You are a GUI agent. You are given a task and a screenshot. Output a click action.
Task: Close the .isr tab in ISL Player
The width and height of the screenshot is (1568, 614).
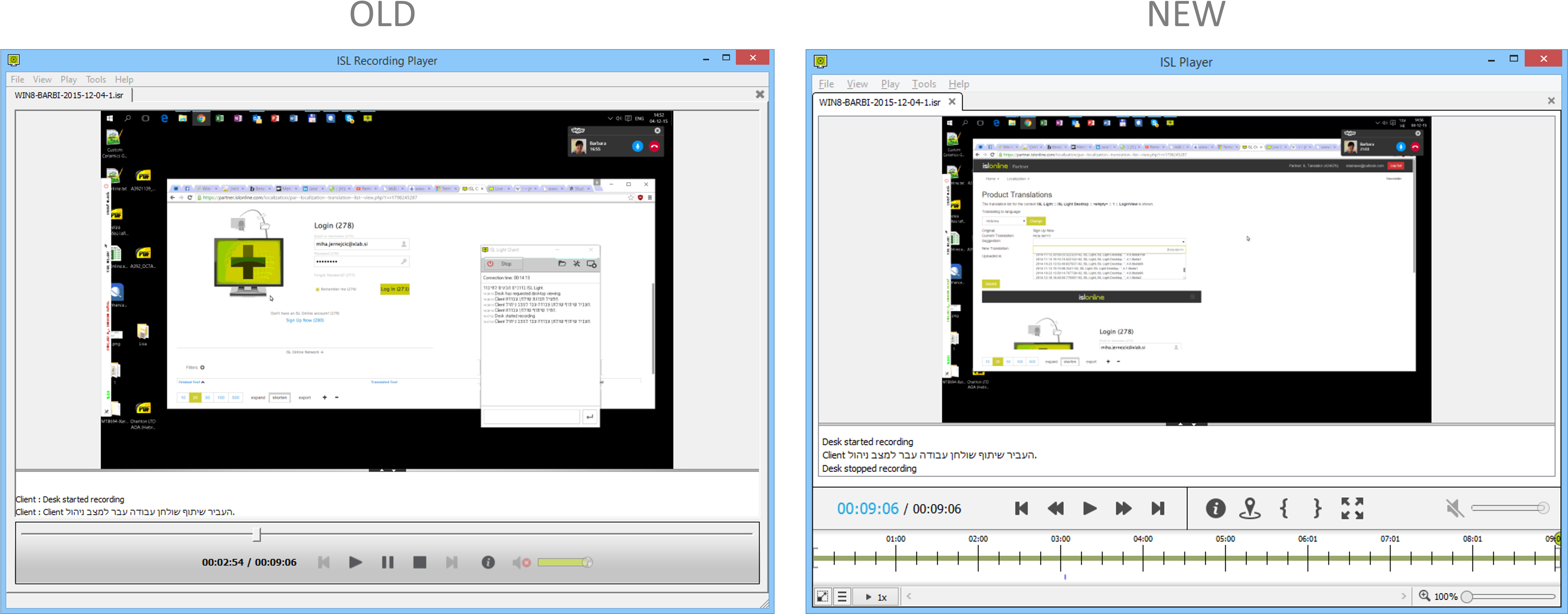pyautogui.click(x=952, y=102)
